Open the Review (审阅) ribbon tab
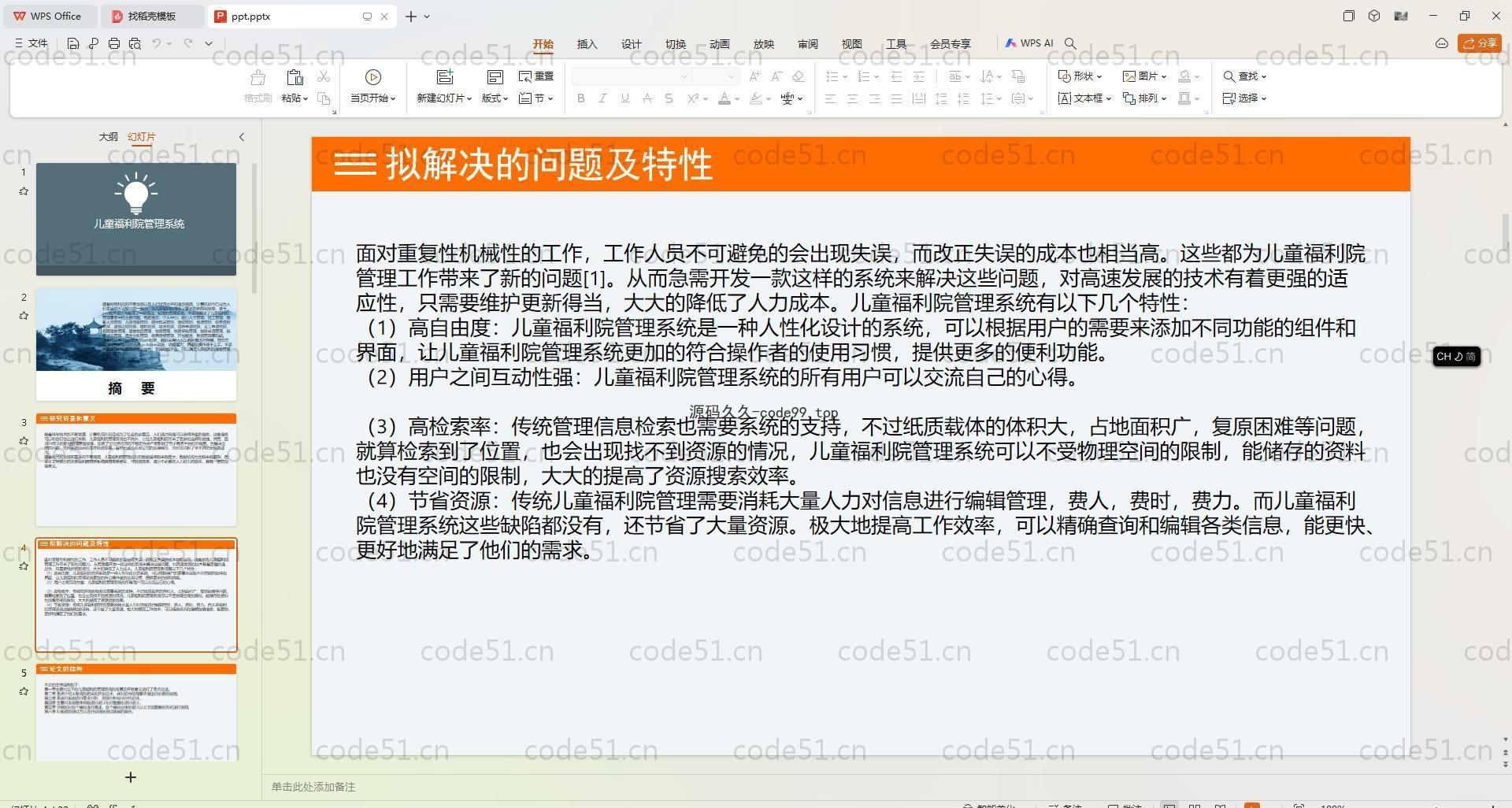 click(808, 44)
